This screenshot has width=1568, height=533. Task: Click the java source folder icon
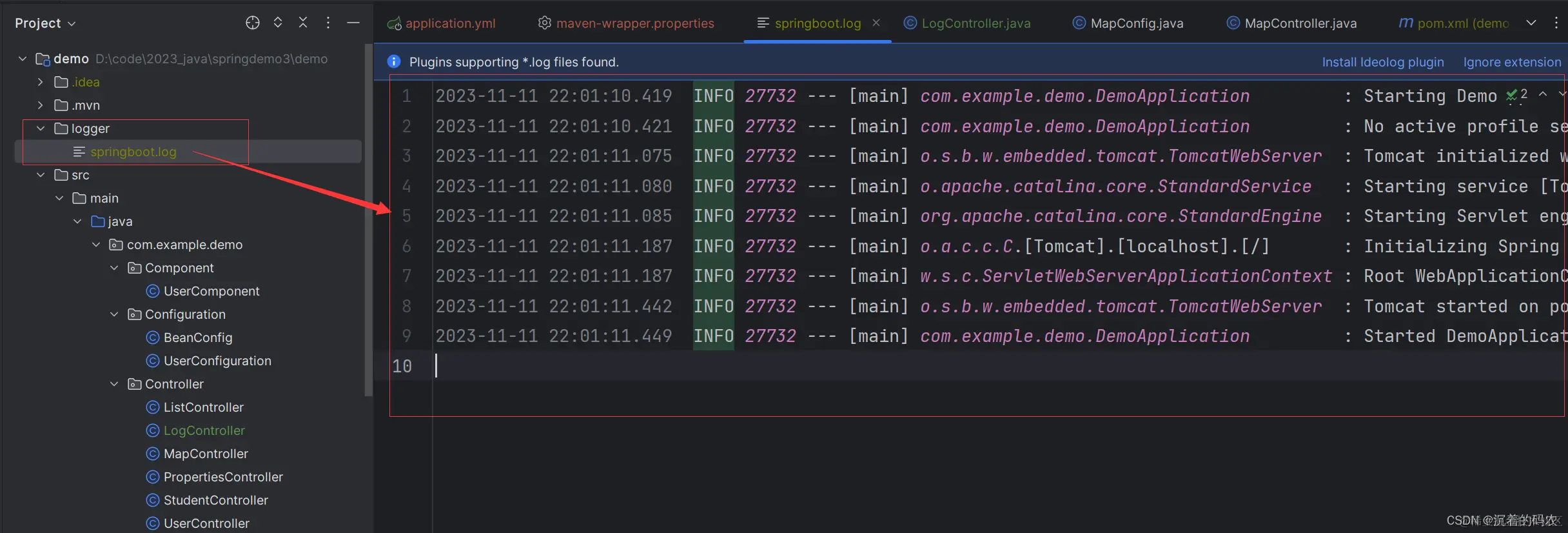[98, 221]
